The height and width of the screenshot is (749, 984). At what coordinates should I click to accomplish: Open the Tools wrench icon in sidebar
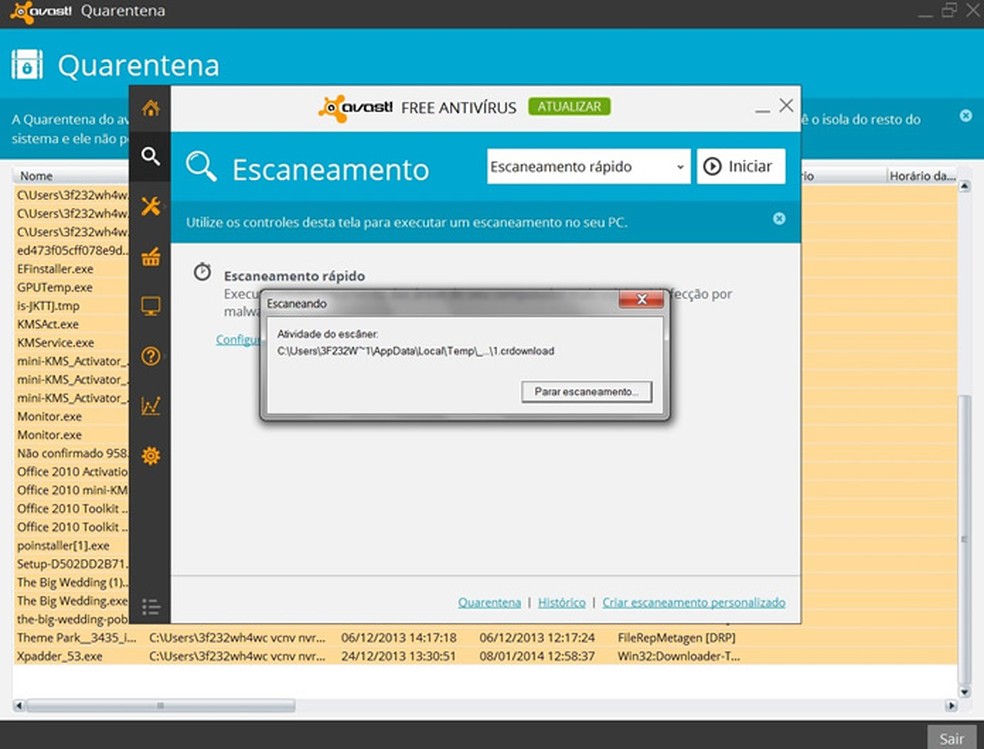click(151, 206)
